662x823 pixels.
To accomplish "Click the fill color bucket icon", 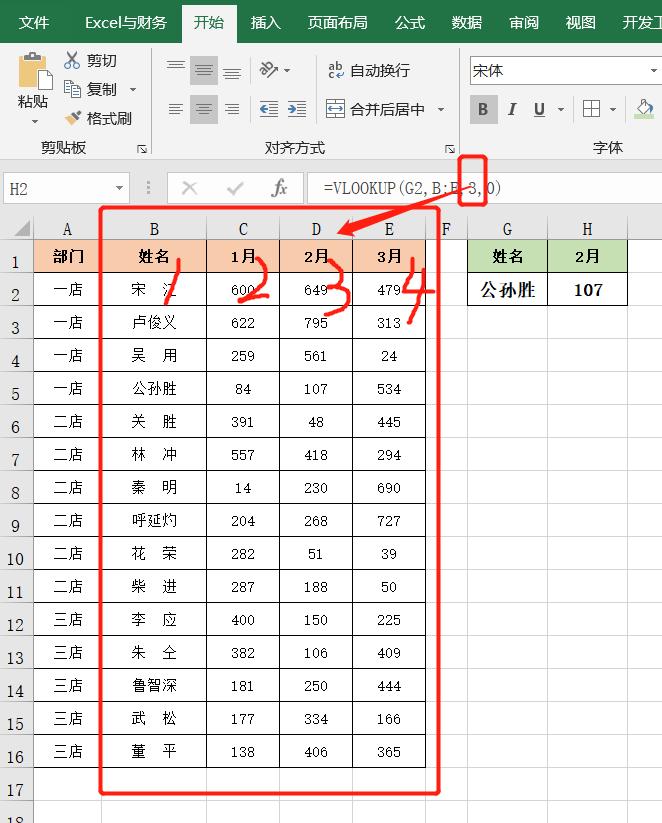I will [x=645, y=108].
